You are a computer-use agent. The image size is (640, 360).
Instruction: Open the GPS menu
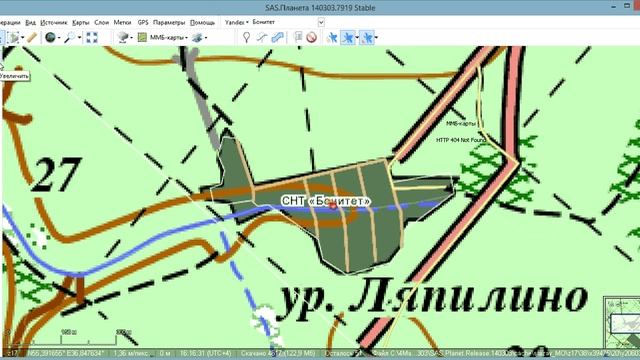pos(143,22)
